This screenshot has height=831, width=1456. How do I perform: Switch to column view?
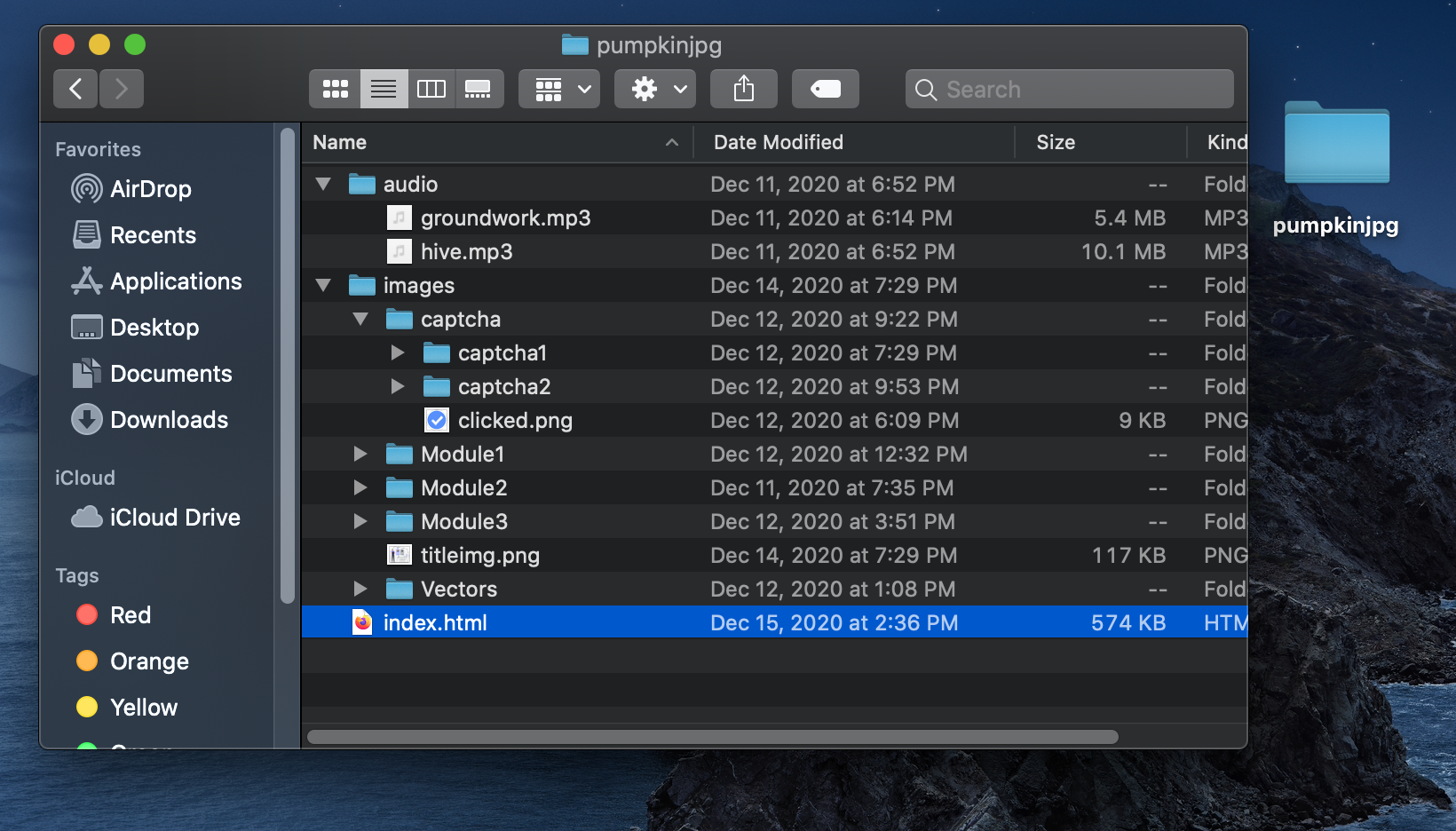(x=431, y=89)
